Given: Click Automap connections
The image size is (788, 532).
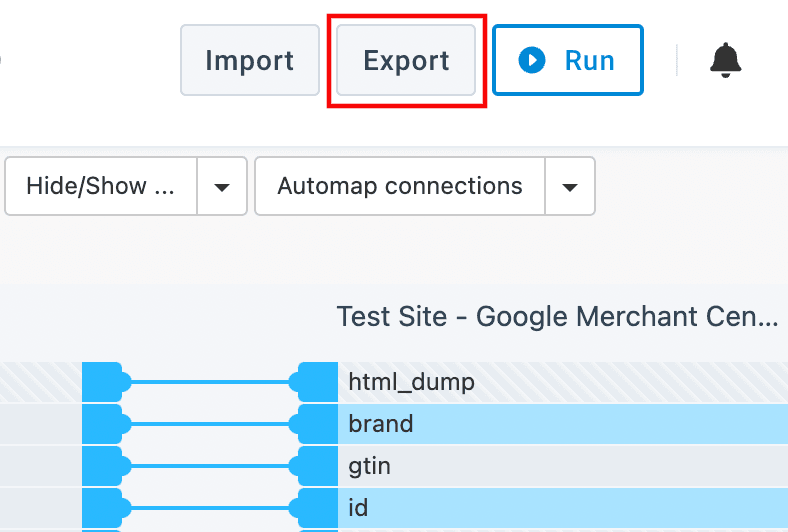Looking at the screenshot, I should pos(400,186).
